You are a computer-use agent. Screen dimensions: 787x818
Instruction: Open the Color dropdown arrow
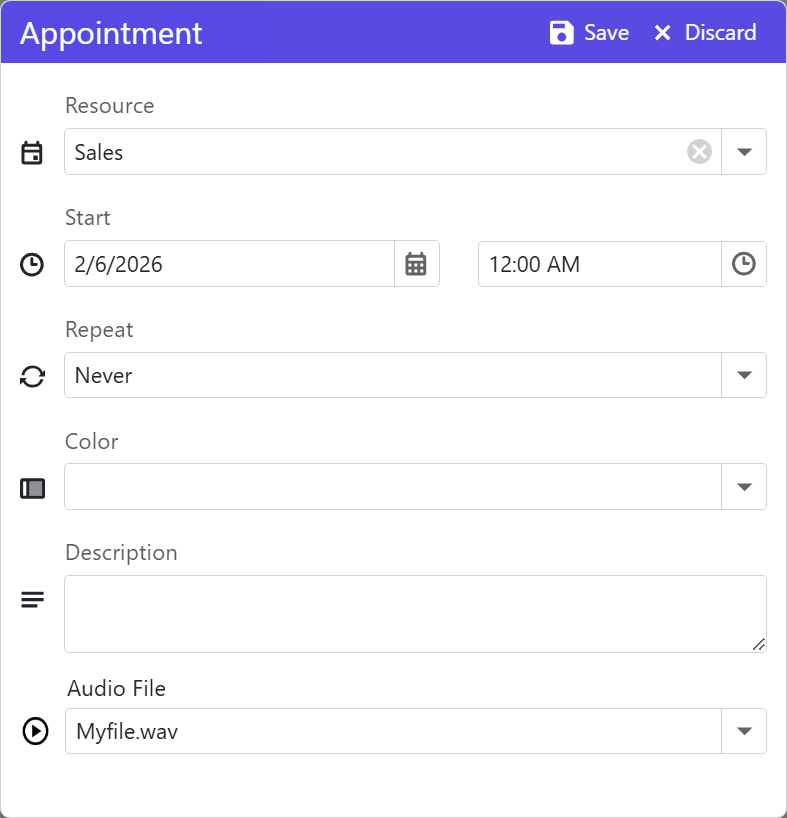[x=743, y=487]
